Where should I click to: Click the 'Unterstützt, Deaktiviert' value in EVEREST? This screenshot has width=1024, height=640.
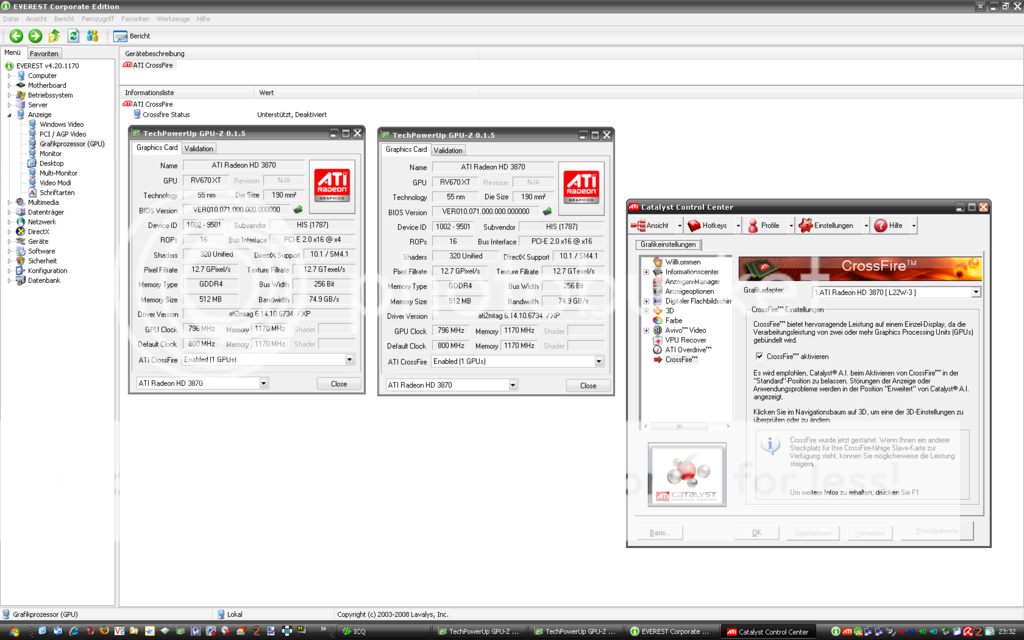pyautogui.click(x=292, y=114)
